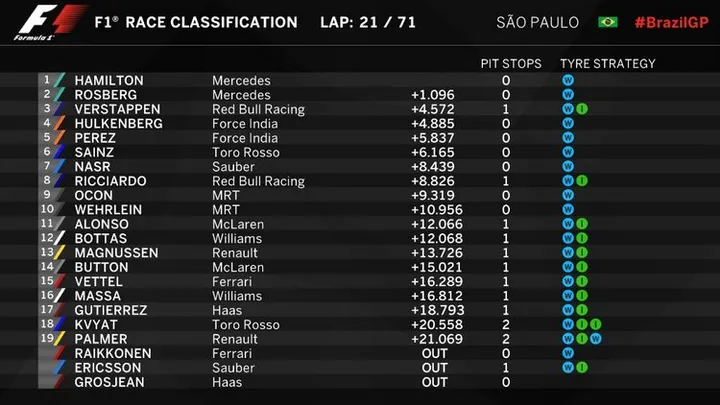Screen dimensions: 720x405
Task: Select the PIT STOPS column header
Action: [511, 63]
